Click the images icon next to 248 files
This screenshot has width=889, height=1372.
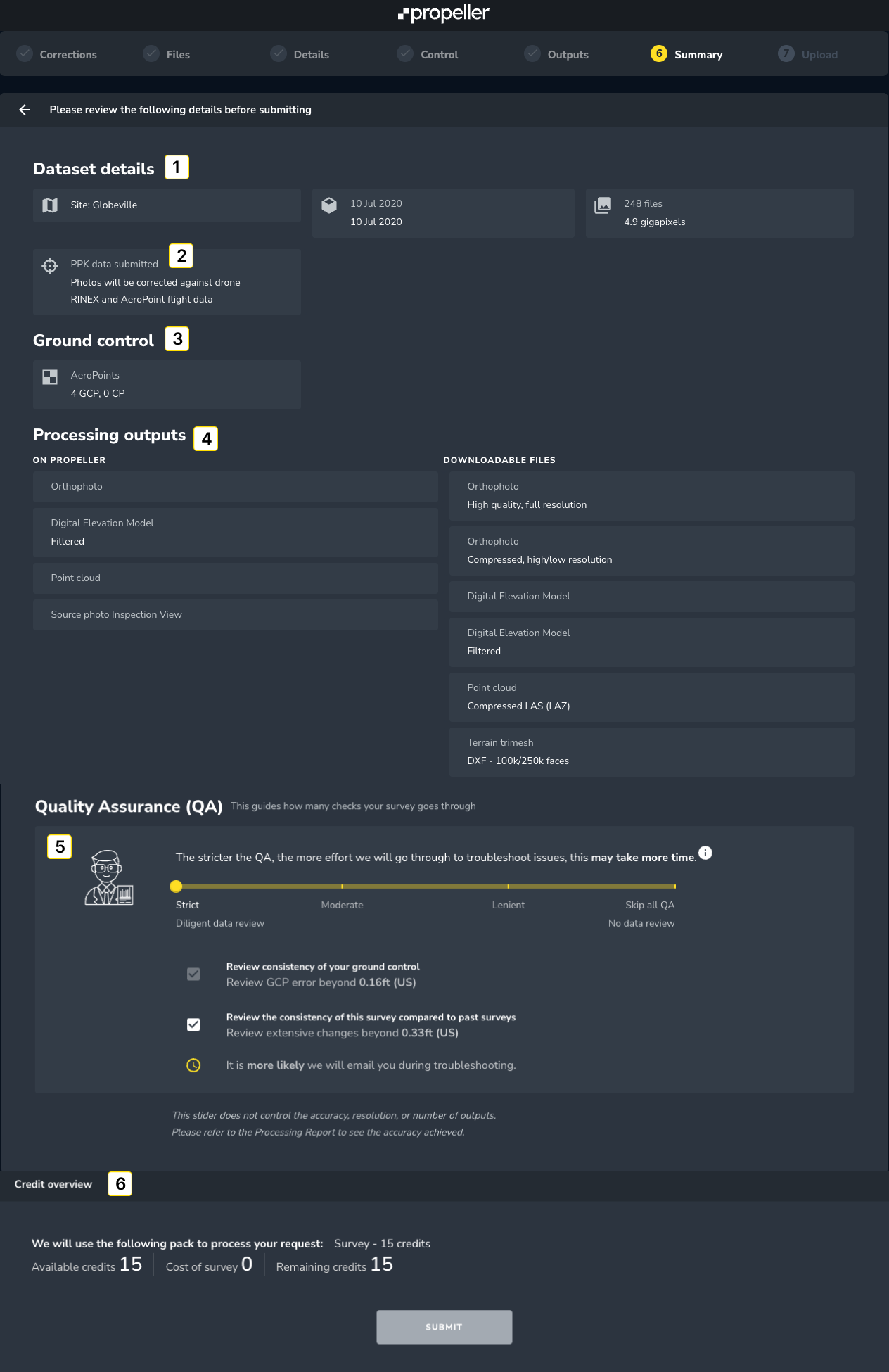point(603,205)
